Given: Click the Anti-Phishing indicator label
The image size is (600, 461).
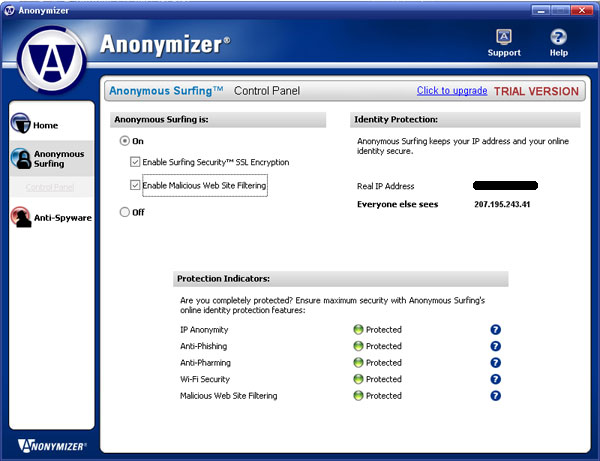Looking at the screenshot, I should 204,346.
